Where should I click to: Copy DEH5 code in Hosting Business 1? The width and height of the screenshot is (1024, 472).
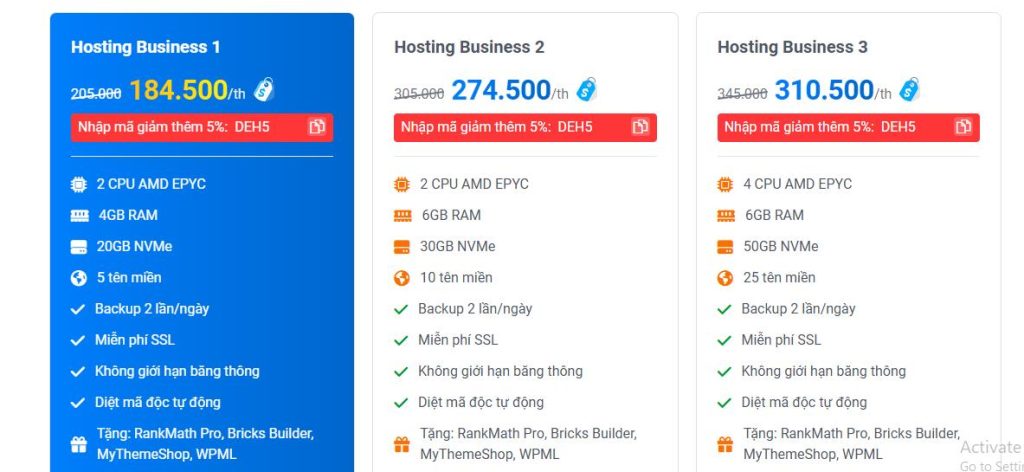pyautogui.click(x=317, y=127)
